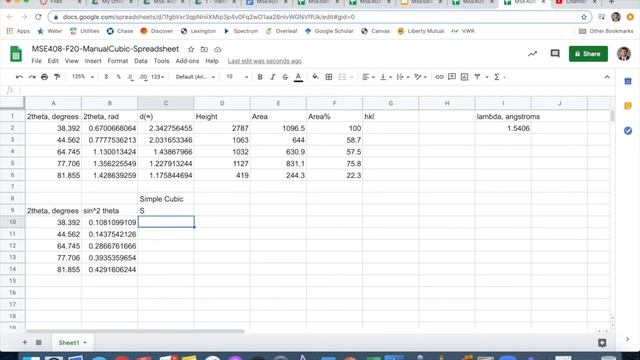The width and height of the screenshot is (640, 360).
Task: Open the 123 number format dropdown
Action: [x=157, y=77]
